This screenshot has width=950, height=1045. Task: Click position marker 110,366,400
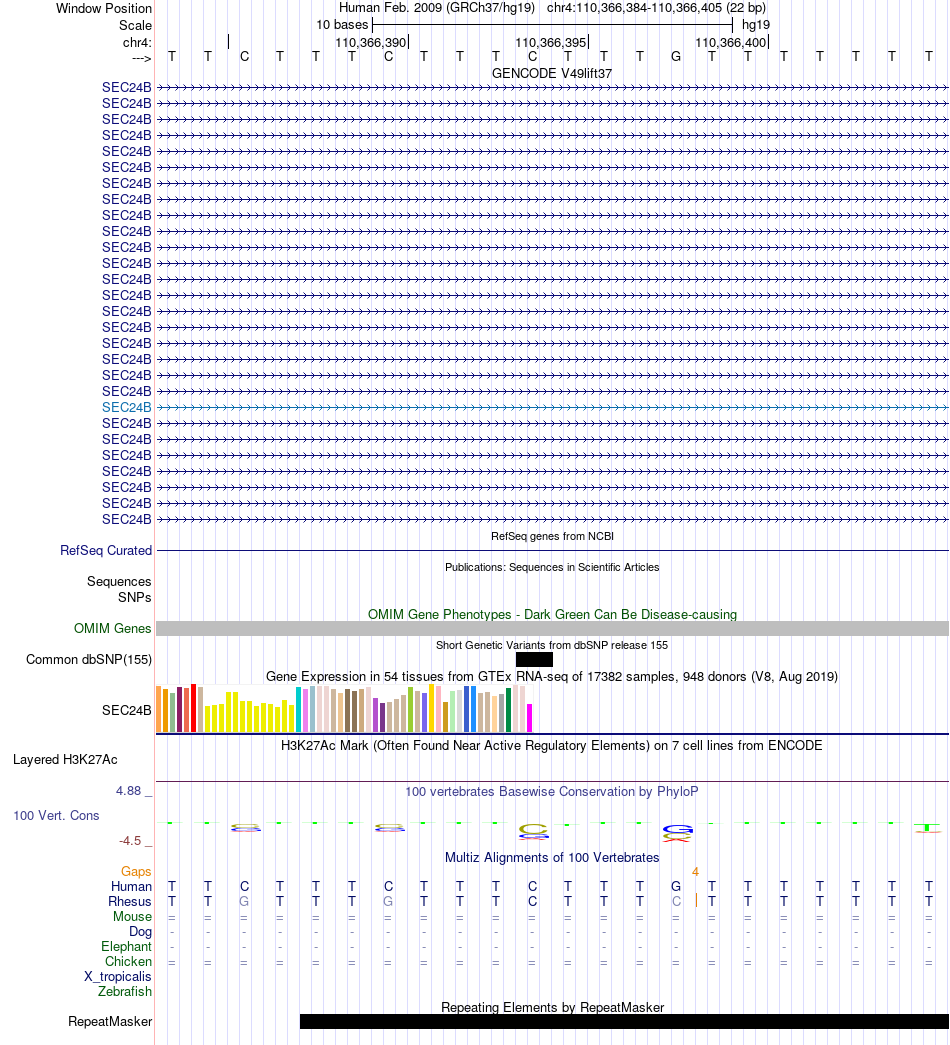731,43
